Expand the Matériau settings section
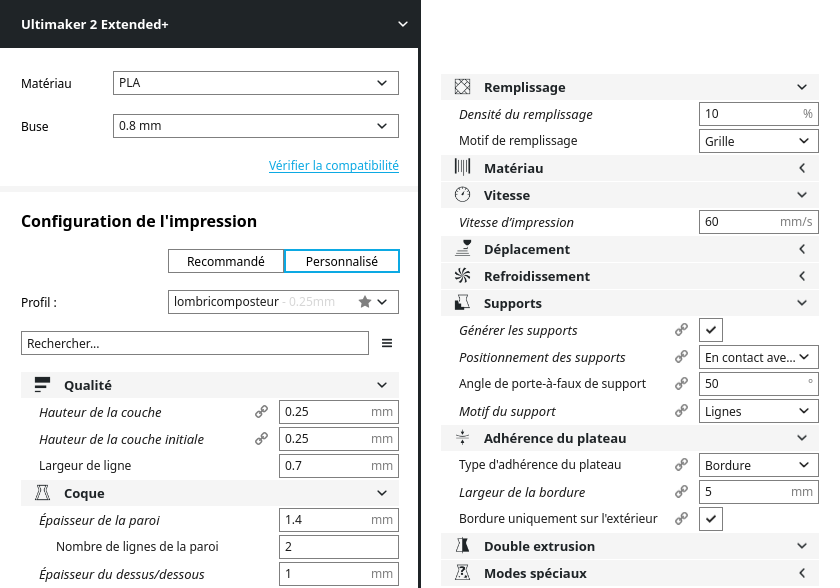 630,168
